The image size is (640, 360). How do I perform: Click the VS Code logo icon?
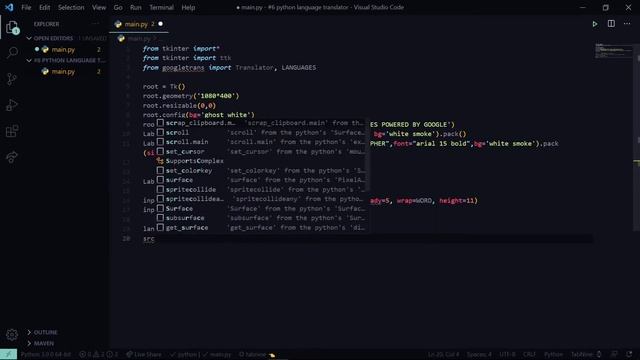9,7
